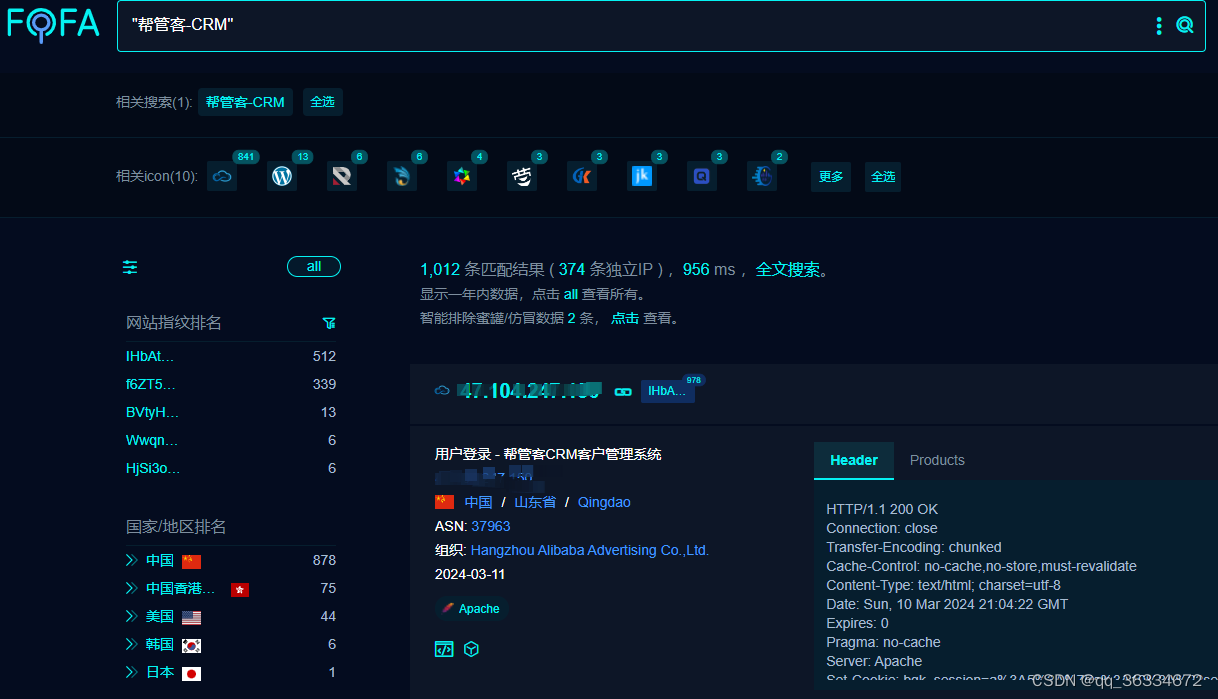Click the result date 2024-03-11

coord(470,574)
